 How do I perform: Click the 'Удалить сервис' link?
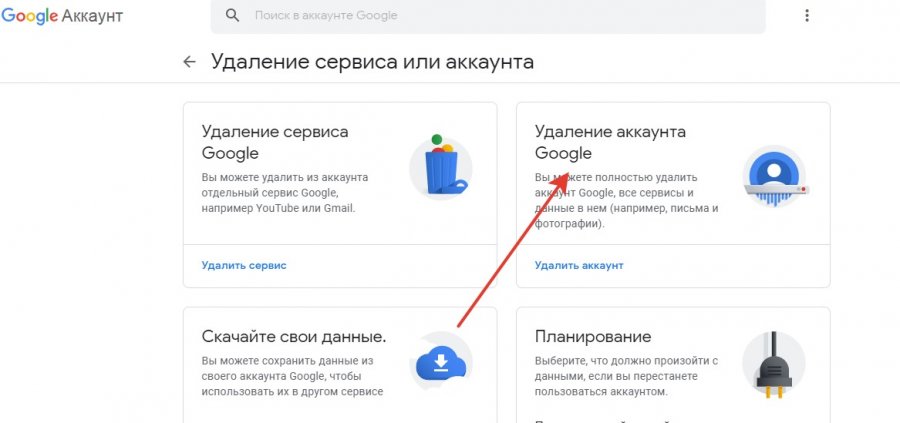244,266
